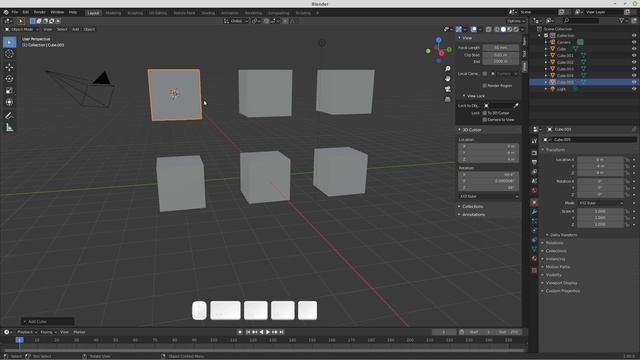This screenshot has height=360, width=640.
Task: Hide Camera in outliner via eye icon
Action: 634,42
